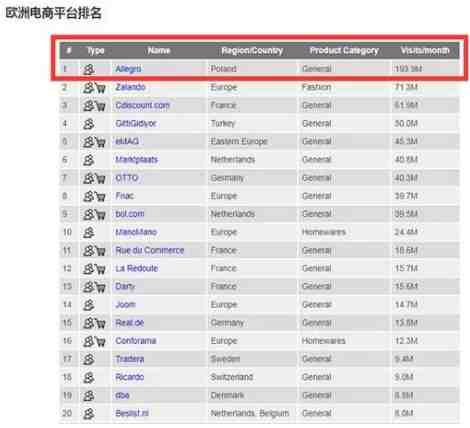Click the marketplace icon in Ricardo row
Screen dimensions: 470x428
(89, 378)
